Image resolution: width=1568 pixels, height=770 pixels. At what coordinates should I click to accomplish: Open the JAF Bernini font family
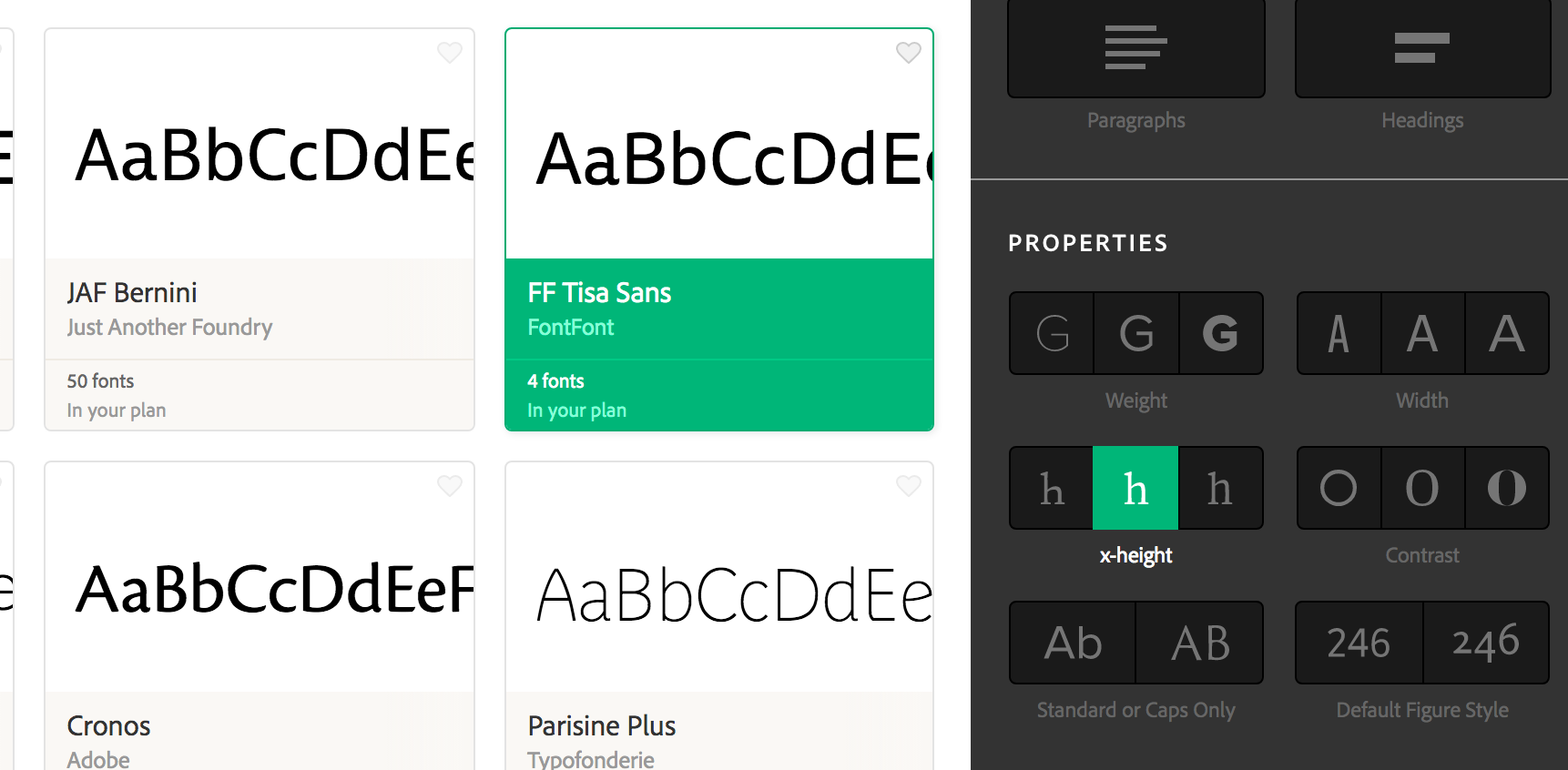[132, 292]
